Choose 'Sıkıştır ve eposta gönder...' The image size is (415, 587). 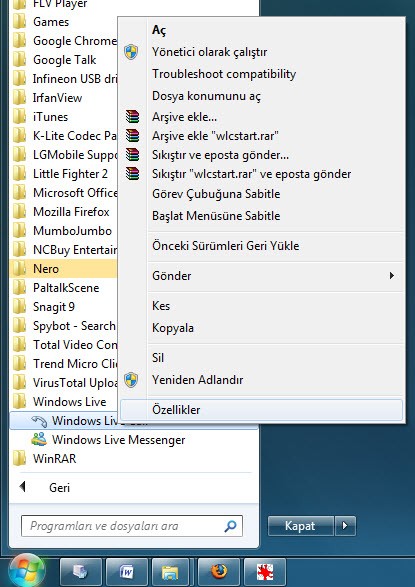262,155
